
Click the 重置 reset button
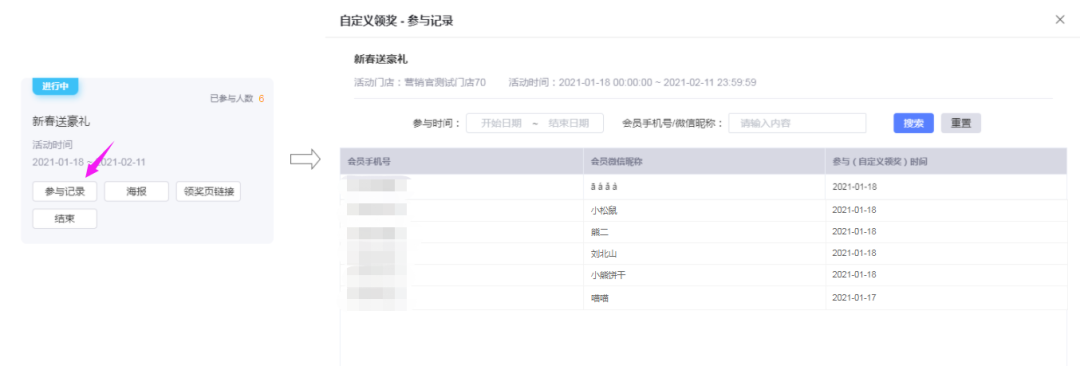click(x=961, y=123)
